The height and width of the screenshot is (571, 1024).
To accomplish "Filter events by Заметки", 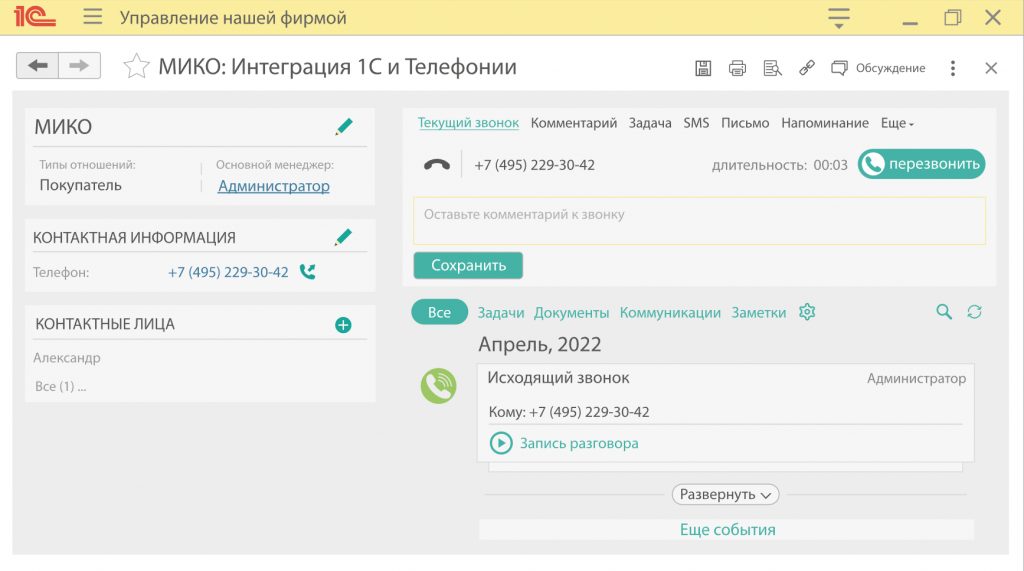I will (x=759, y=313).
